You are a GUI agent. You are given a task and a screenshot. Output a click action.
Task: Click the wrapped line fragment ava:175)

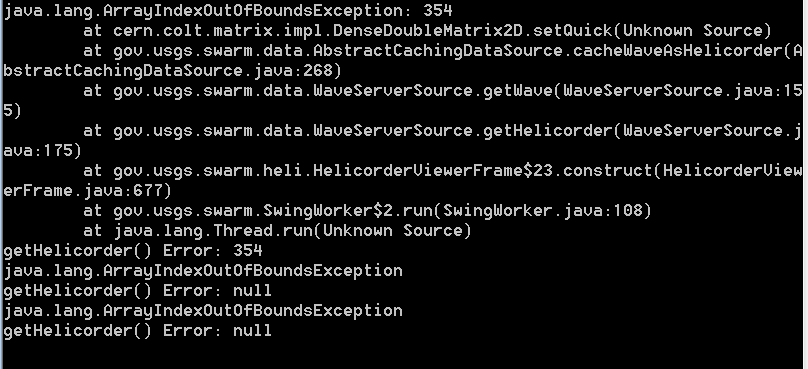point(43,150)
